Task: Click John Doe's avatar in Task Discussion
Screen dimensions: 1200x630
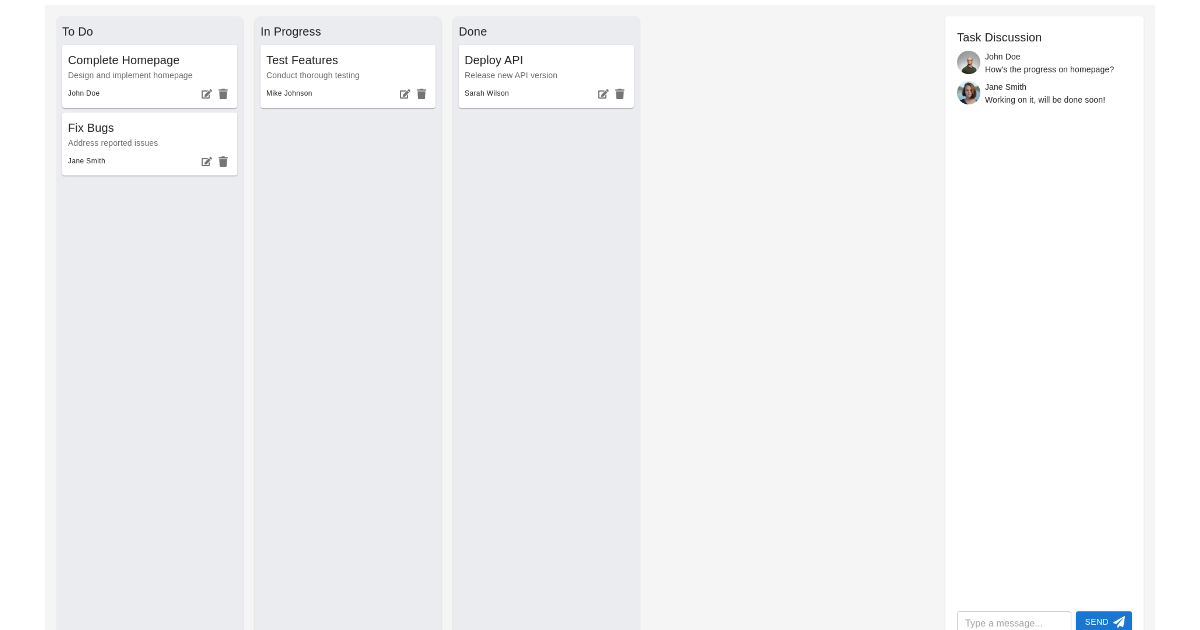Action: 968,62
